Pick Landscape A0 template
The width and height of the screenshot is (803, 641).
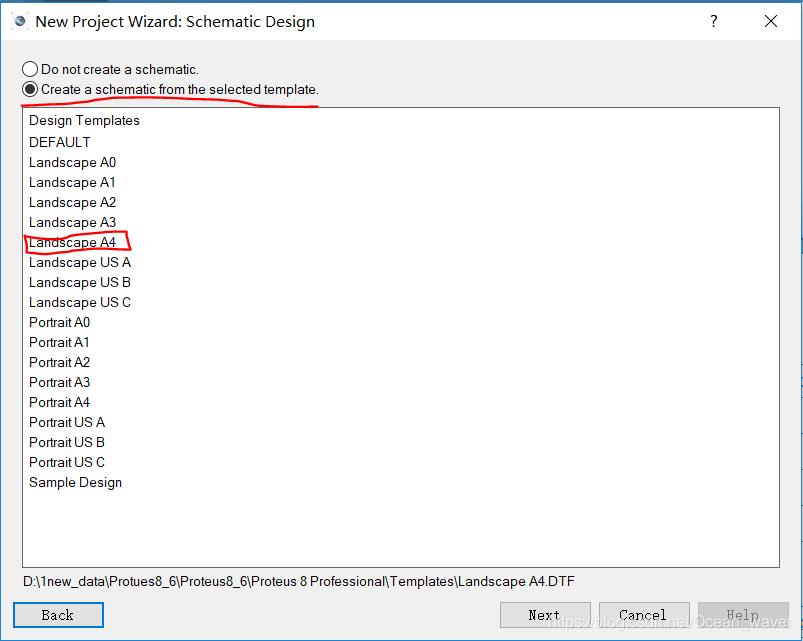coord(72,162)
